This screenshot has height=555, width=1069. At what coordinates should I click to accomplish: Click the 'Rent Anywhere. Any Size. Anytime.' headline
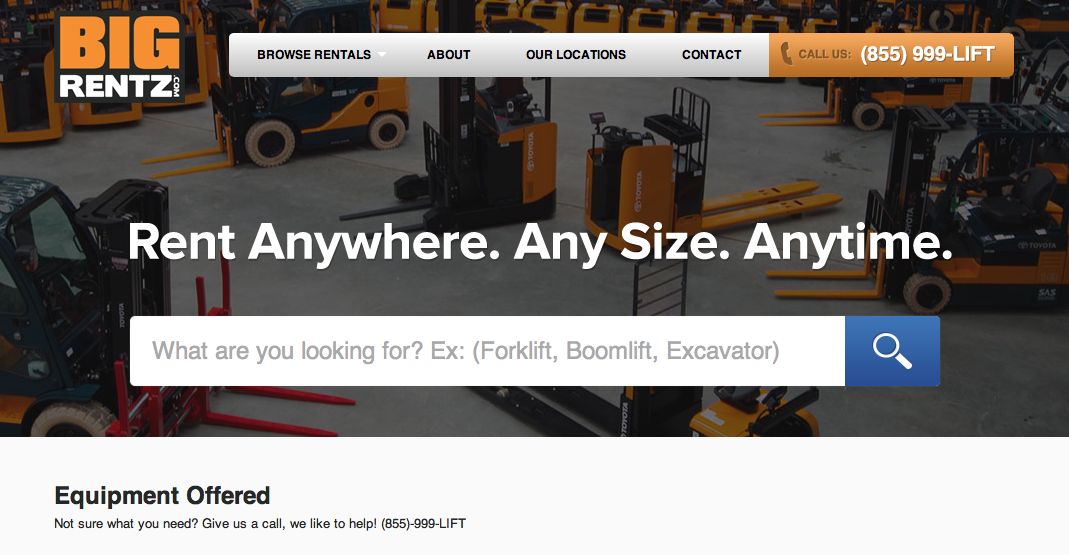[x=540, y=243]
